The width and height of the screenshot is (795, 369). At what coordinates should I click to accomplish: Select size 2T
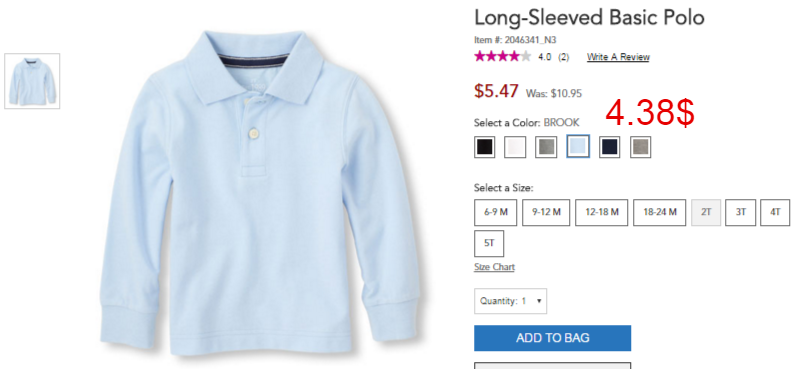(x=706, y=212)
